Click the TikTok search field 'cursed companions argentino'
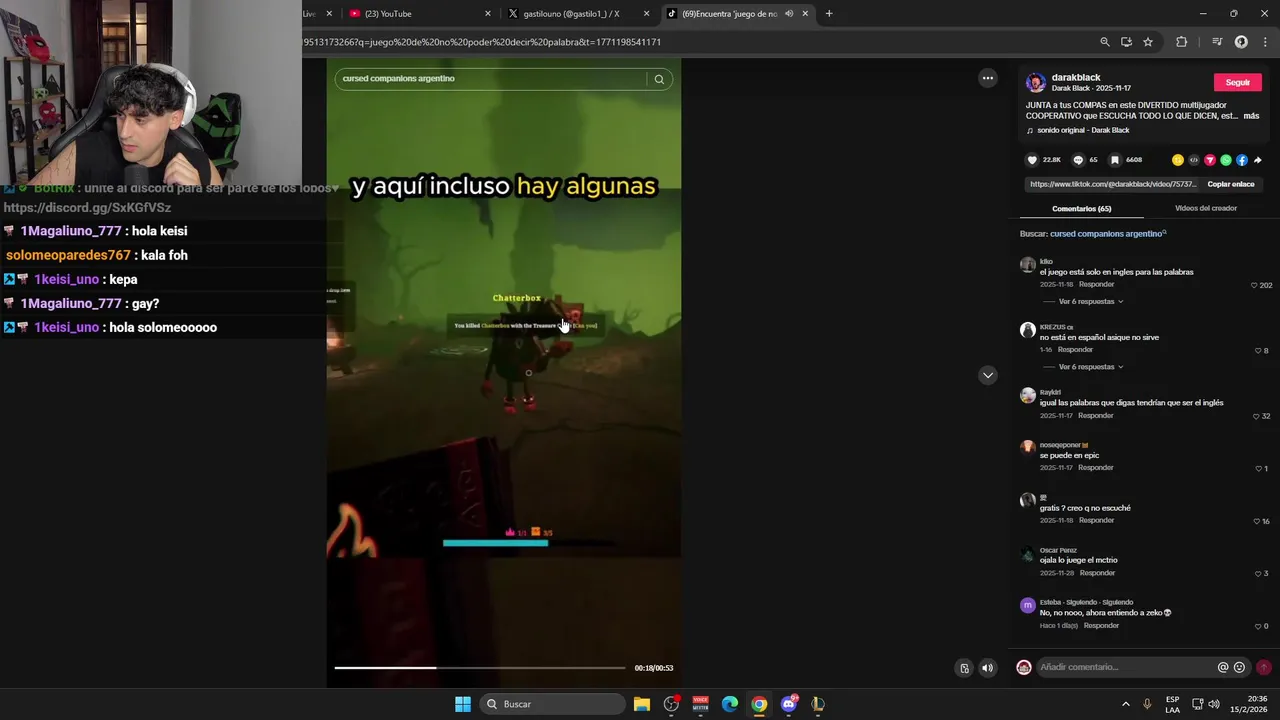Image resolution: width=1280 pixels, height=720 pixels. [x=490, y=79]
